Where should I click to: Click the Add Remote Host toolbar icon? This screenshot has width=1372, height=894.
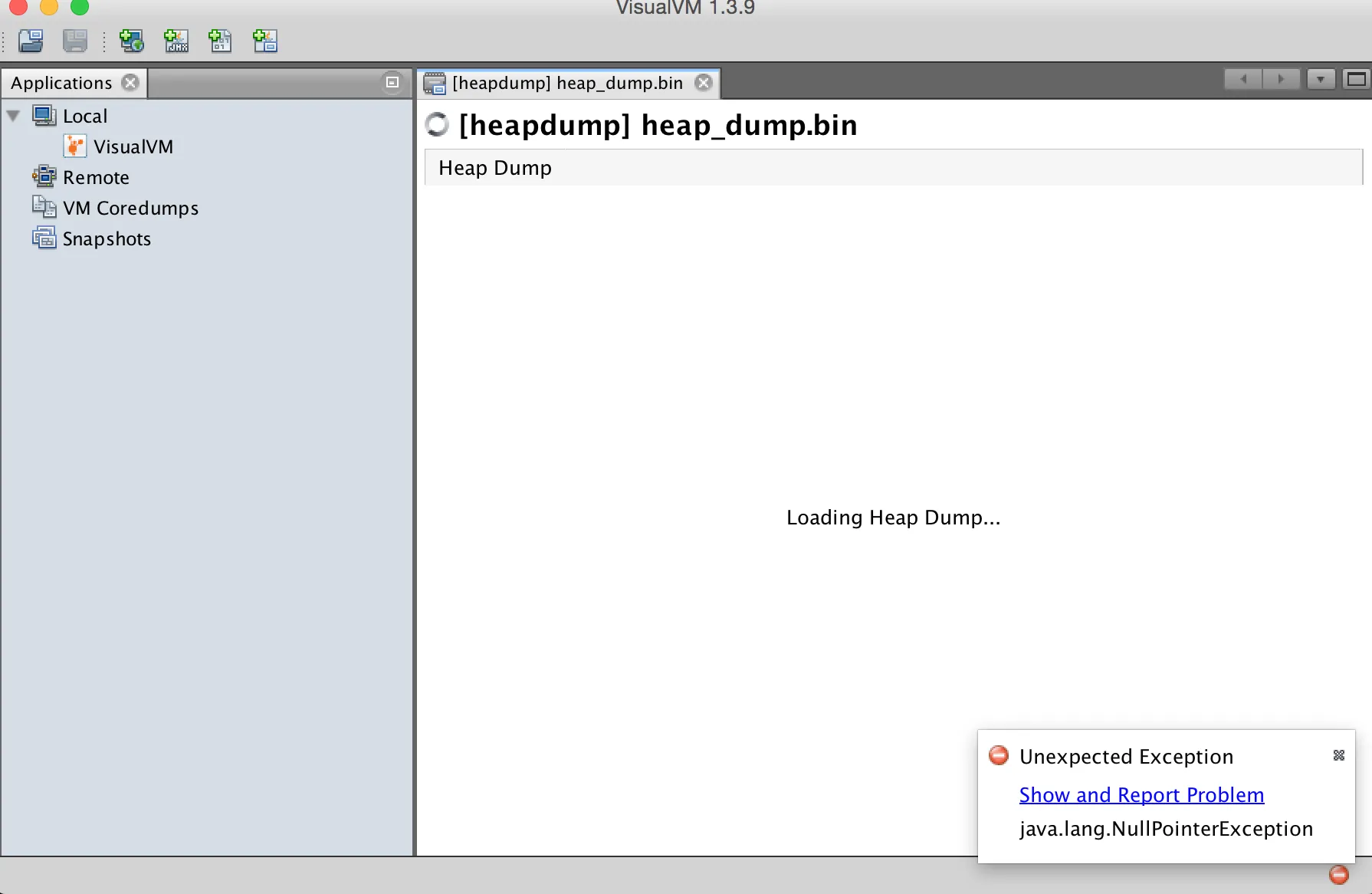coord(132,41)
